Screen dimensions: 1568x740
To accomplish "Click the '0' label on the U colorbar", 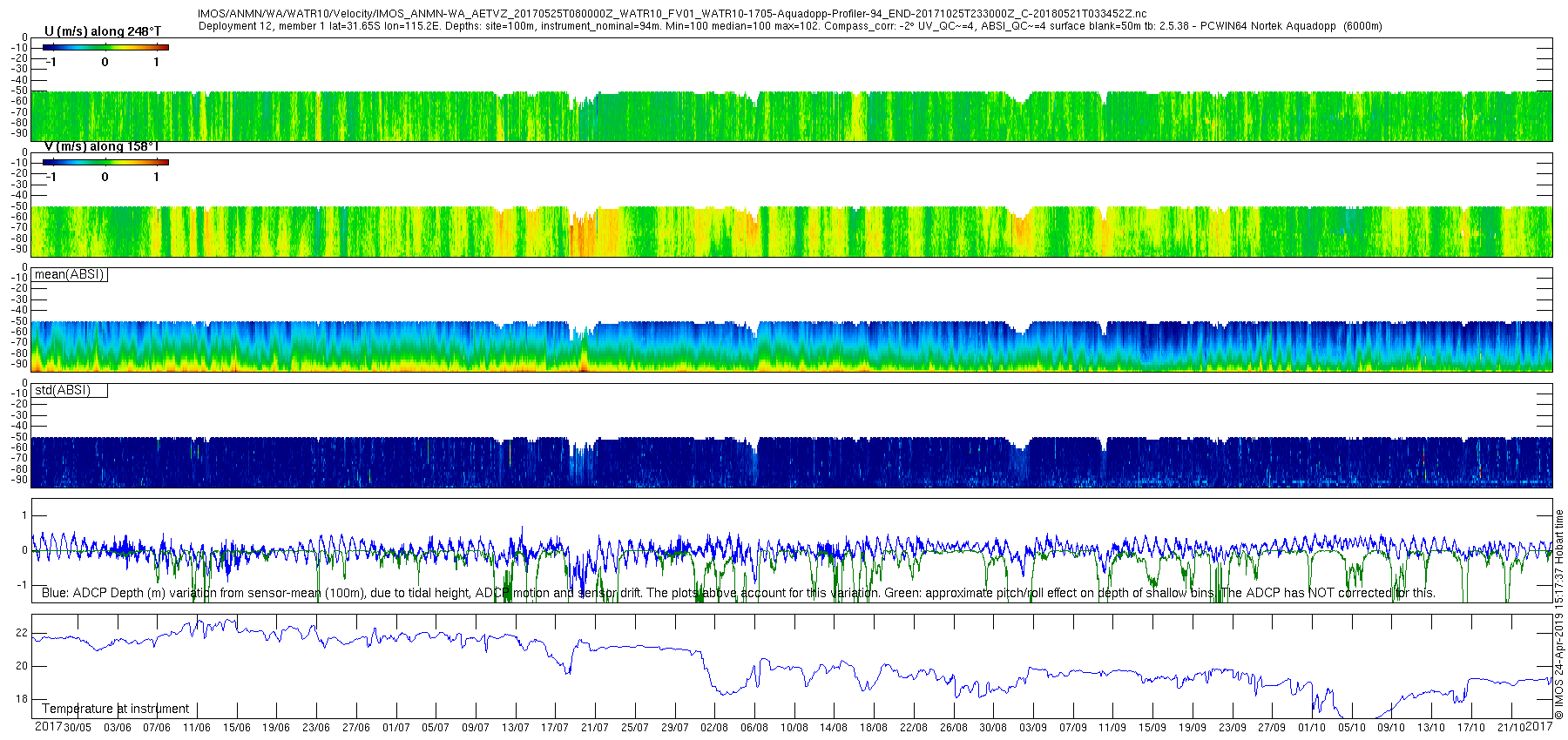I will (105, 62).
